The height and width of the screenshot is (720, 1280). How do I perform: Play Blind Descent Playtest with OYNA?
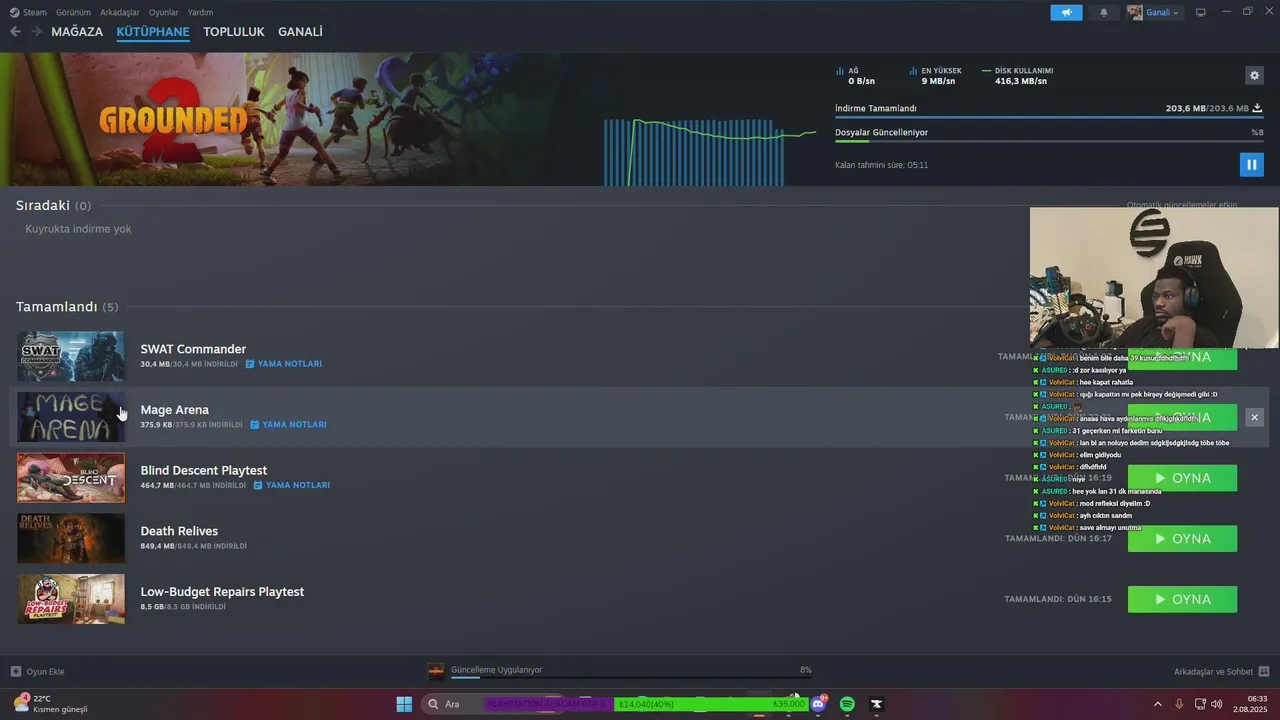tap(1182, 478)
